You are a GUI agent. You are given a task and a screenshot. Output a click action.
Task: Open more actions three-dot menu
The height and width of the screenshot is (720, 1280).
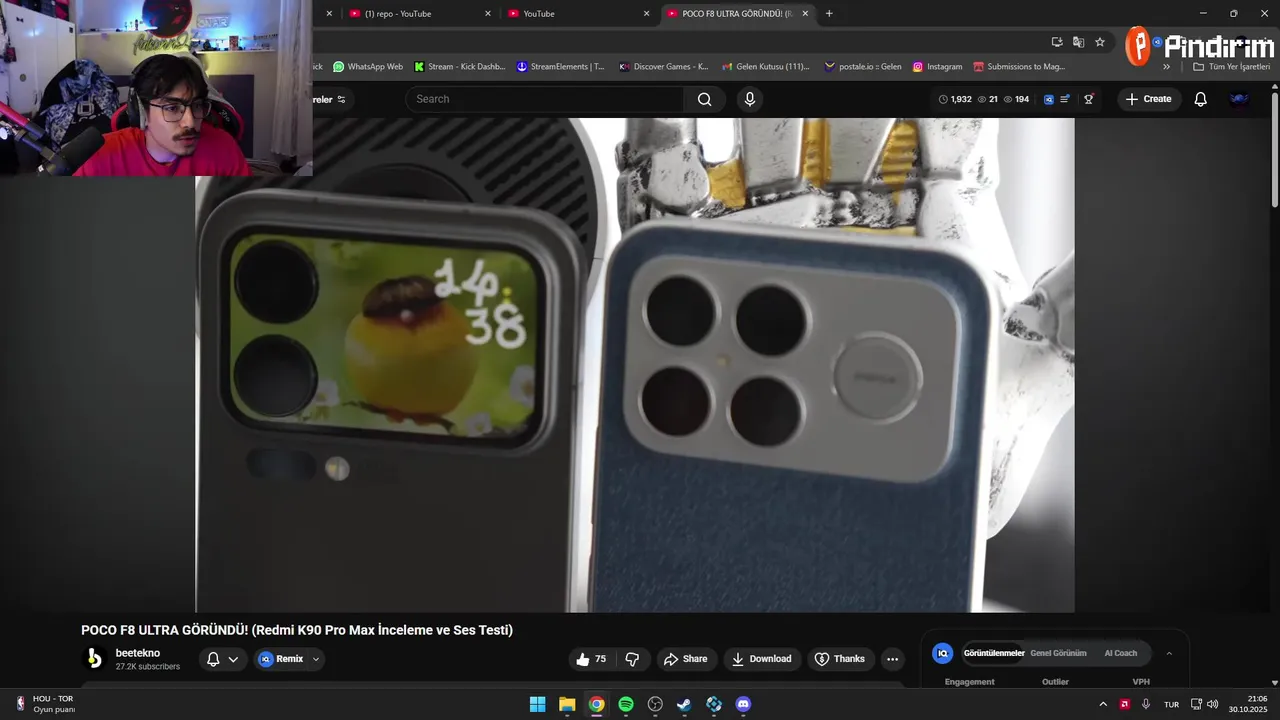tap(892, 659)
